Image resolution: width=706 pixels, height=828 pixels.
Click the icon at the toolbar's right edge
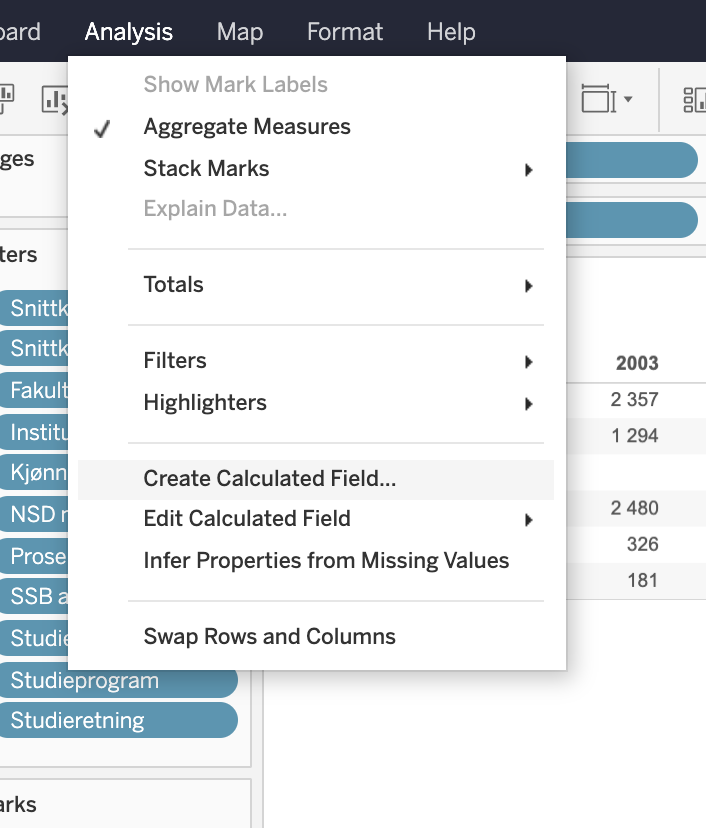pos(694,98)
